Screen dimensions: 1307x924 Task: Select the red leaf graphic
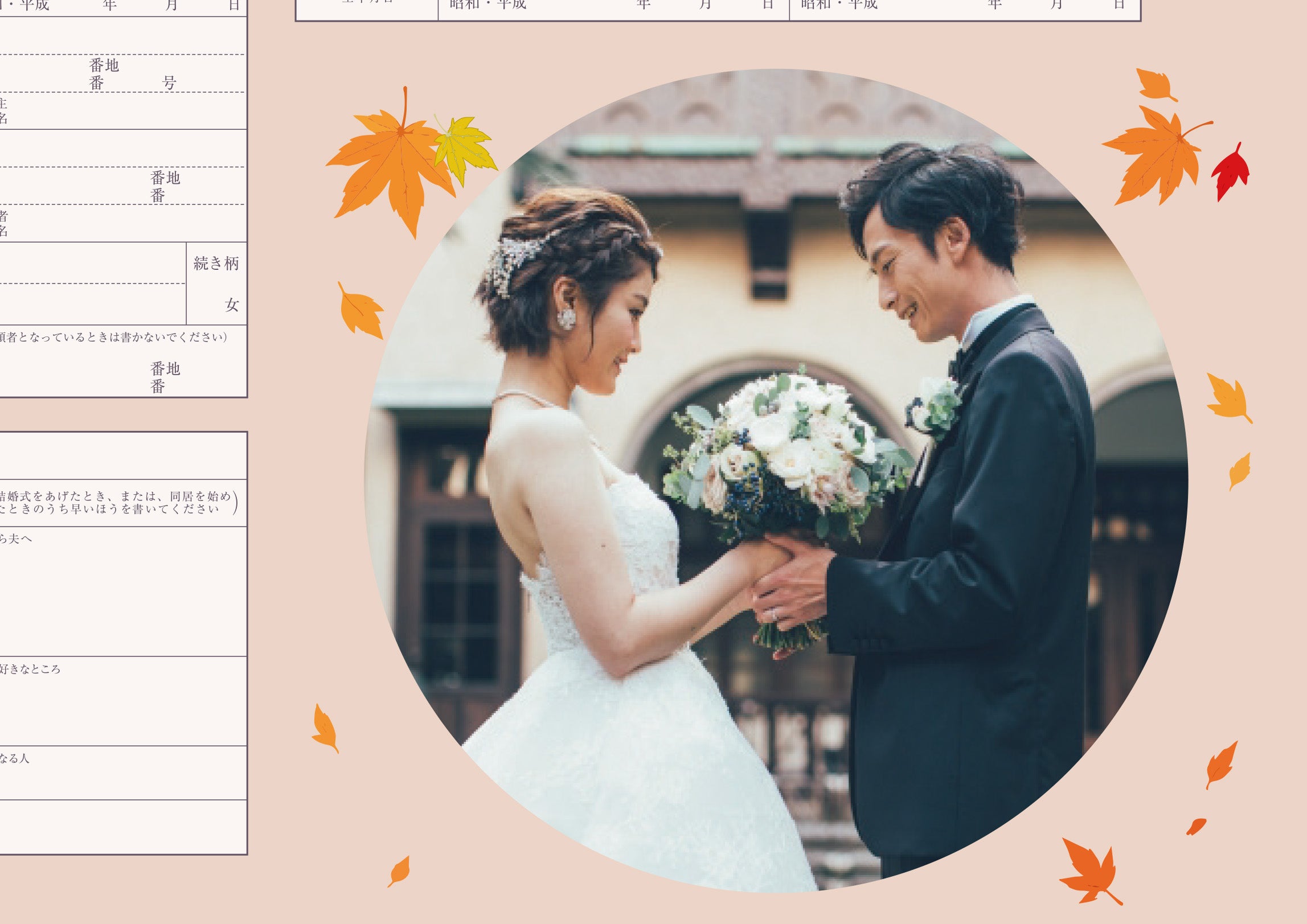(1230, 172)
